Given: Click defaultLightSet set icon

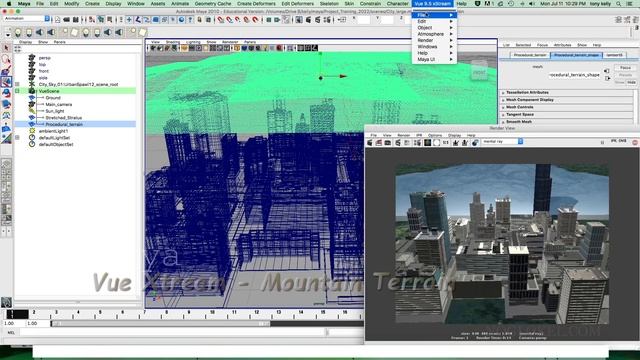Looking at the screenshot, I should pyautogui.click(x=32, y=138).
